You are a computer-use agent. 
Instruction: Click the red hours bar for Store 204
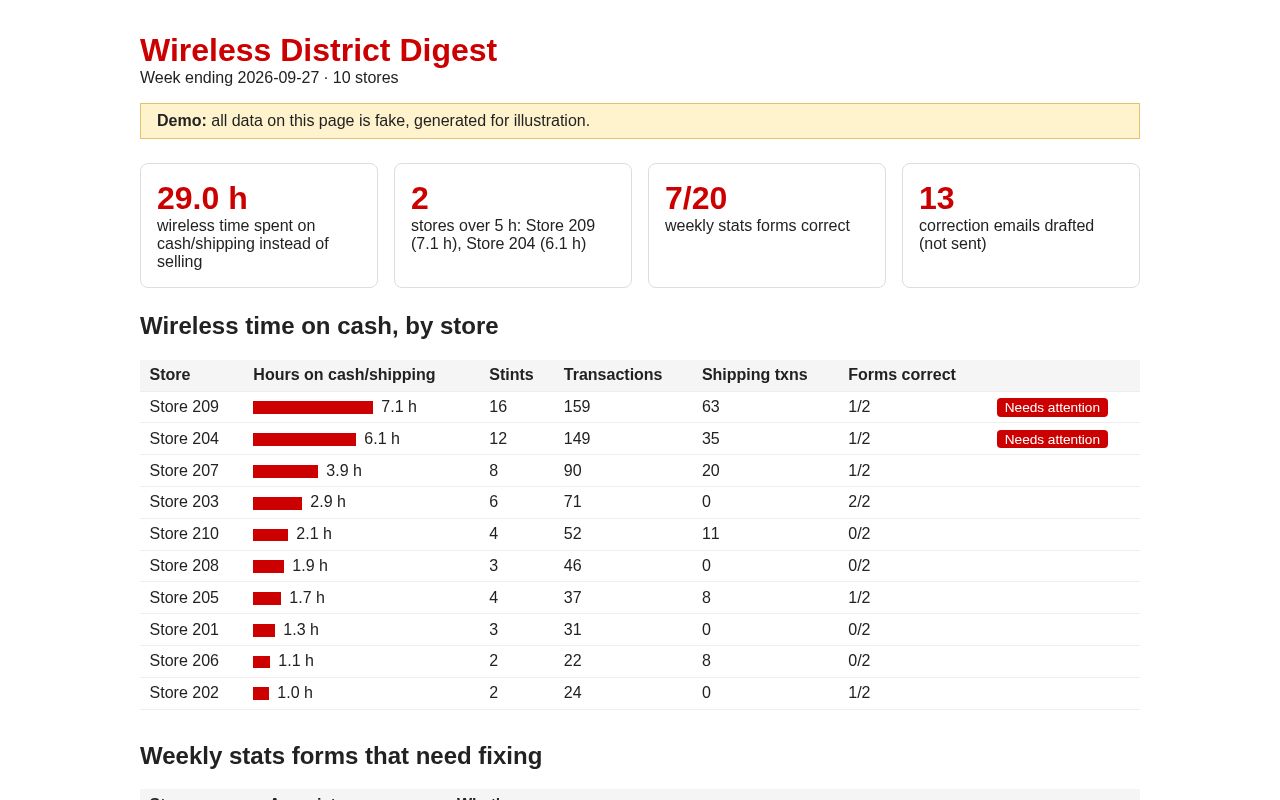point(304,439)
